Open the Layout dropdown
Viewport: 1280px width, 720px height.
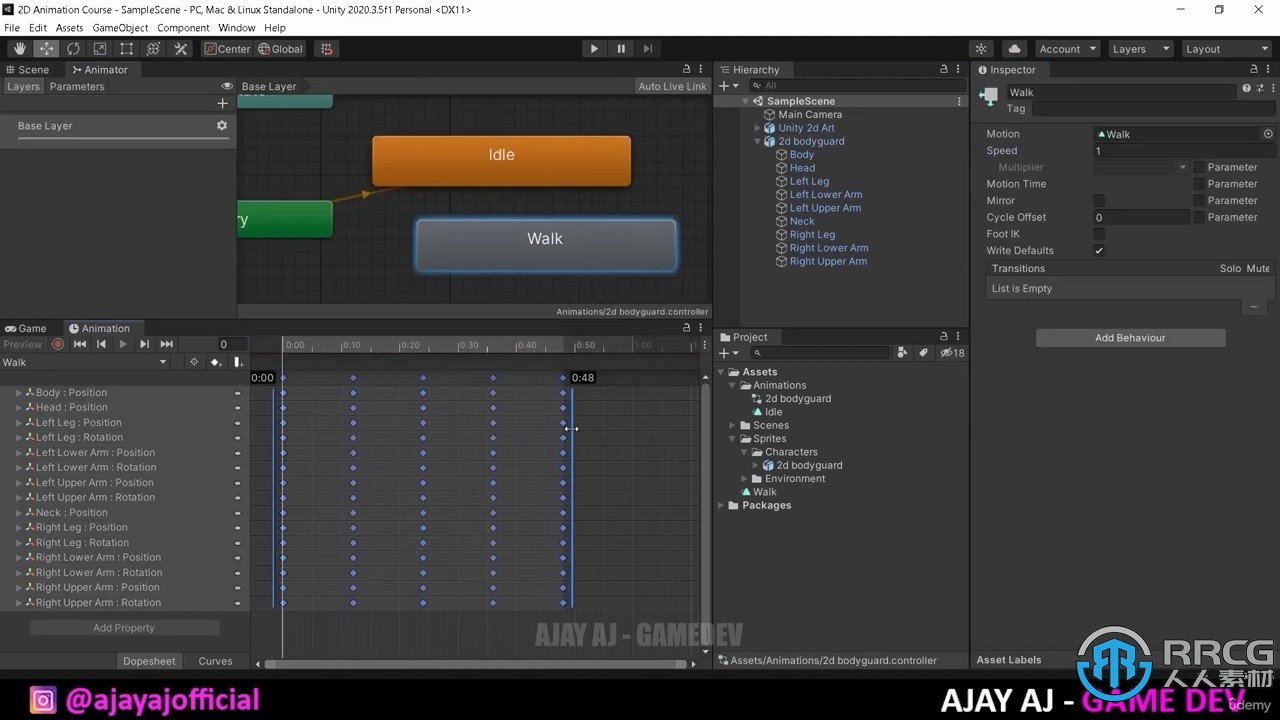1226,49
